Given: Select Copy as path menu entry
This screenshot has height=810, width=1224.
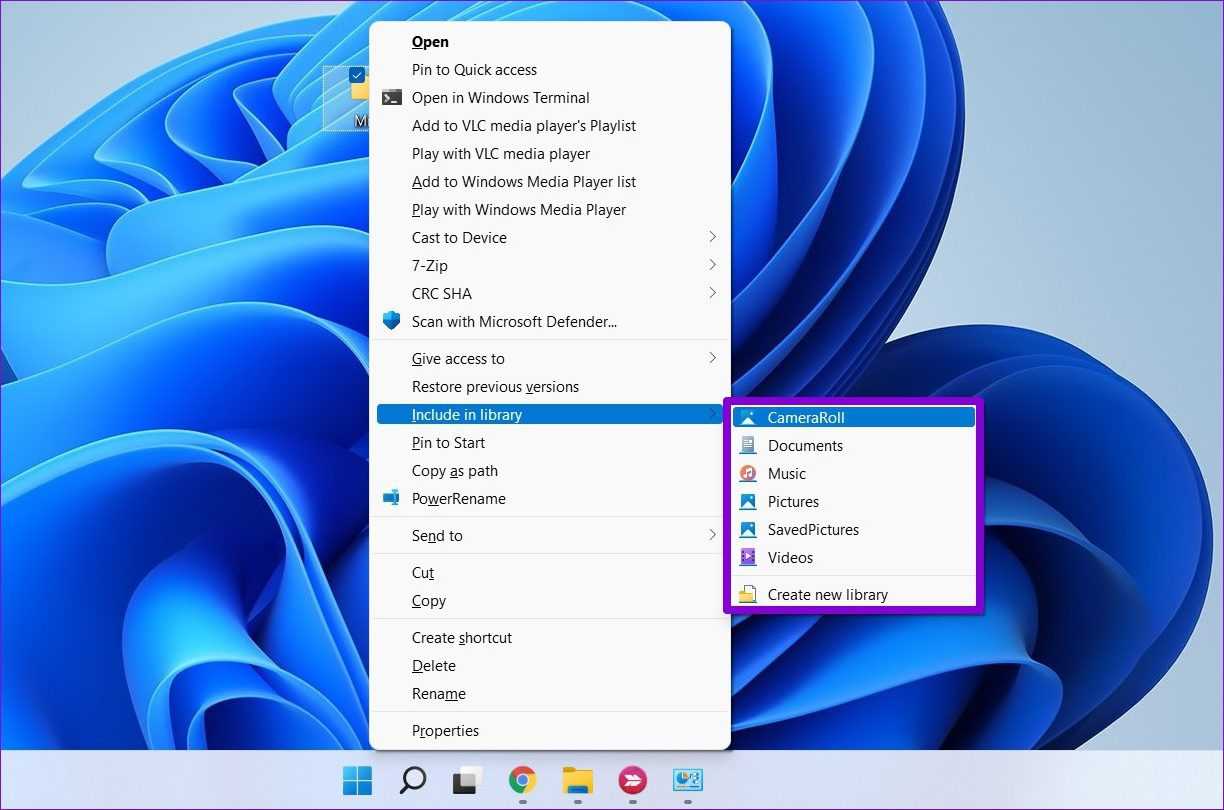Looking at the screenshot, I should (x=454, y=471).
